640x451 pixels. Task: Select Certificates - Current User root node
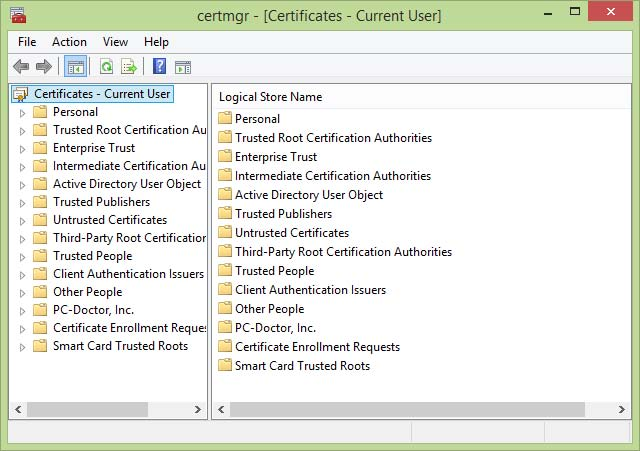[102, 94]
